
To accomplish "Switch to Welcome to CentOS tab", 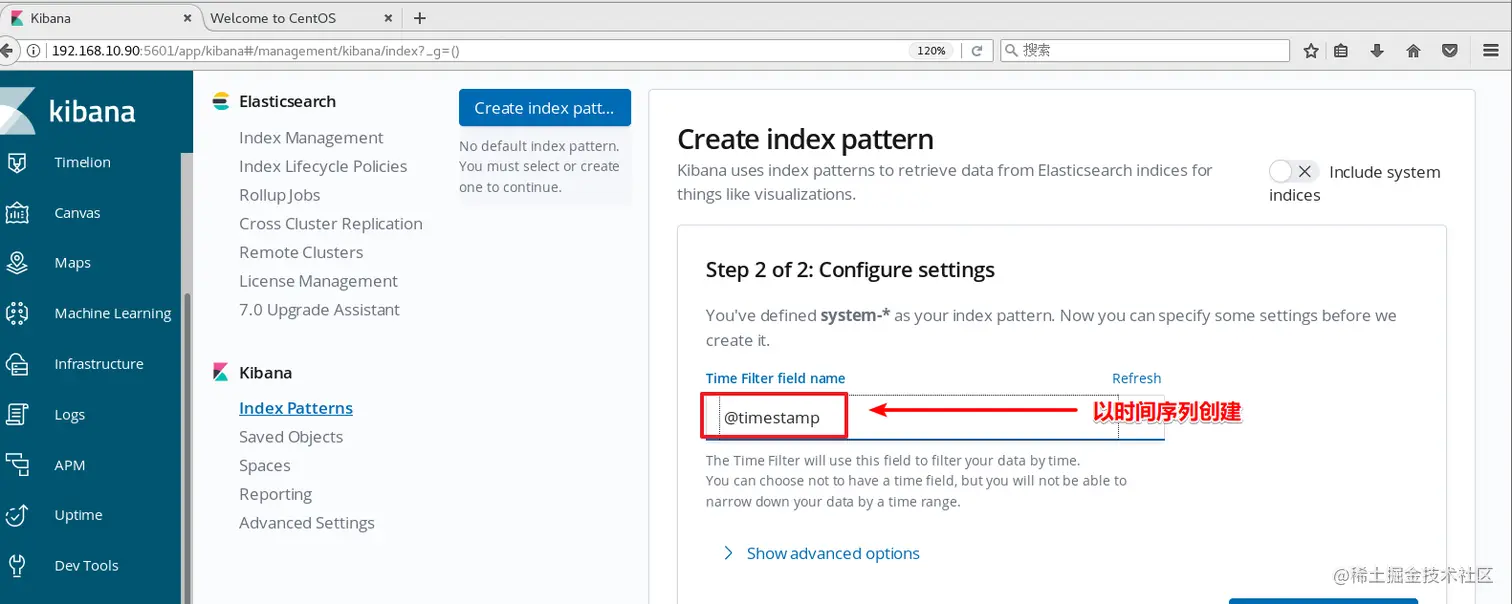I will [x=301, y=18].
